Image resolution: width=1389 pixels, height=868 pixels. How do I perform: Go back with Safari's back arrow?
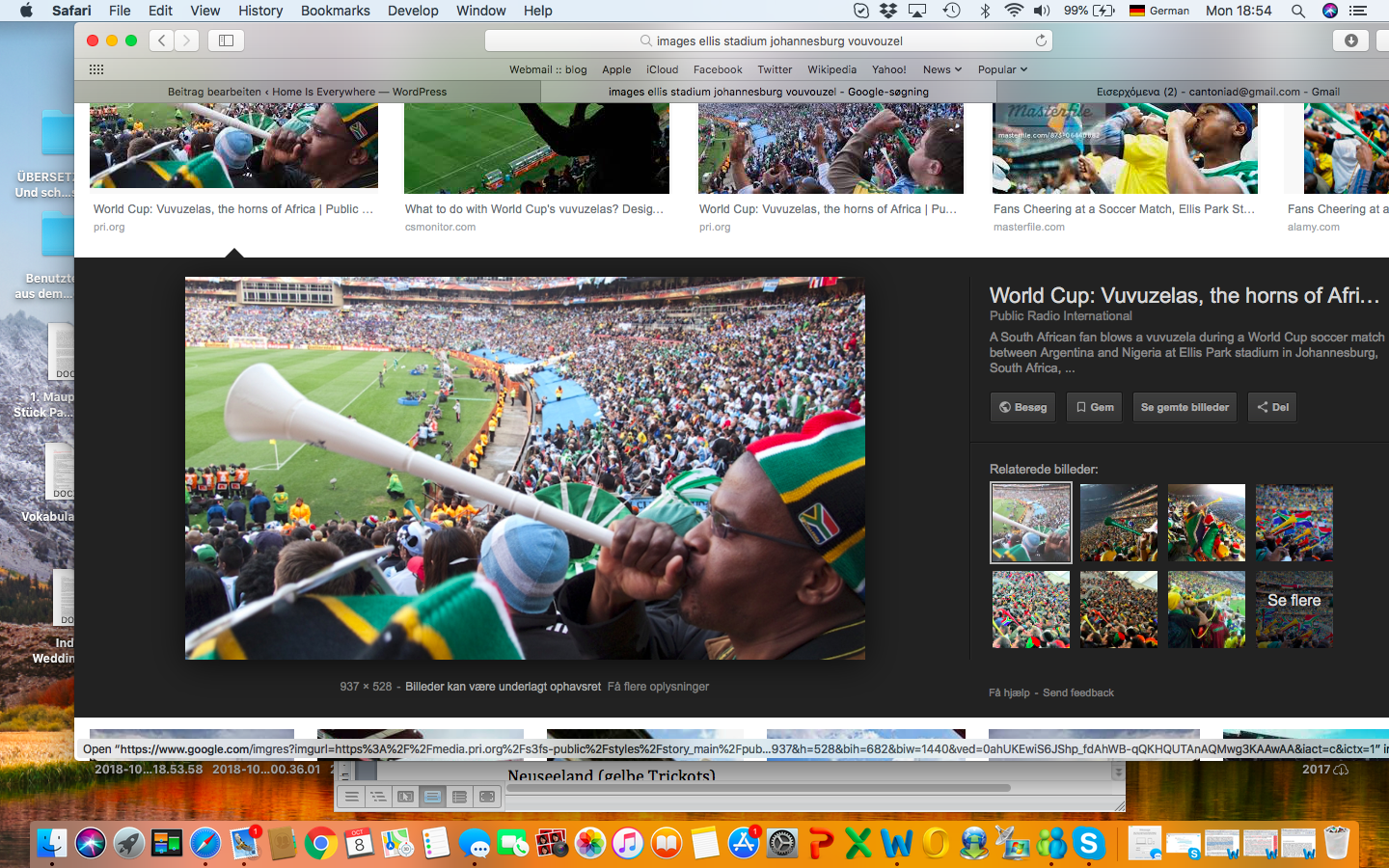coord(162,41)
